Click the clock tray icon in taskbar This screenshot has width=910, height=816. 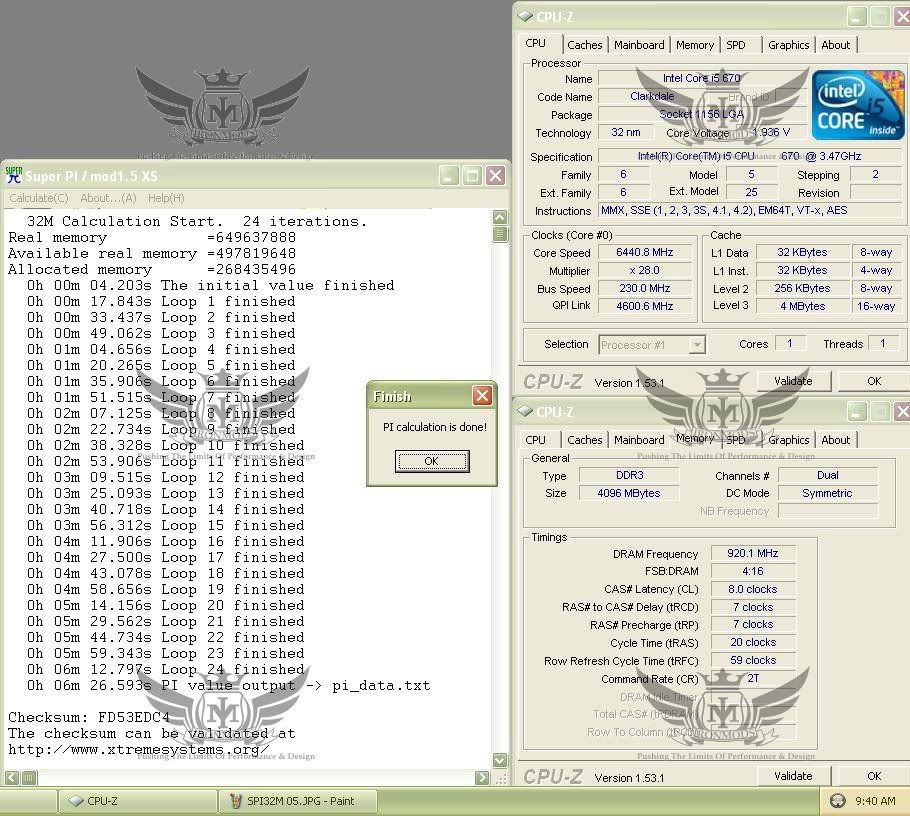point(837,801)
